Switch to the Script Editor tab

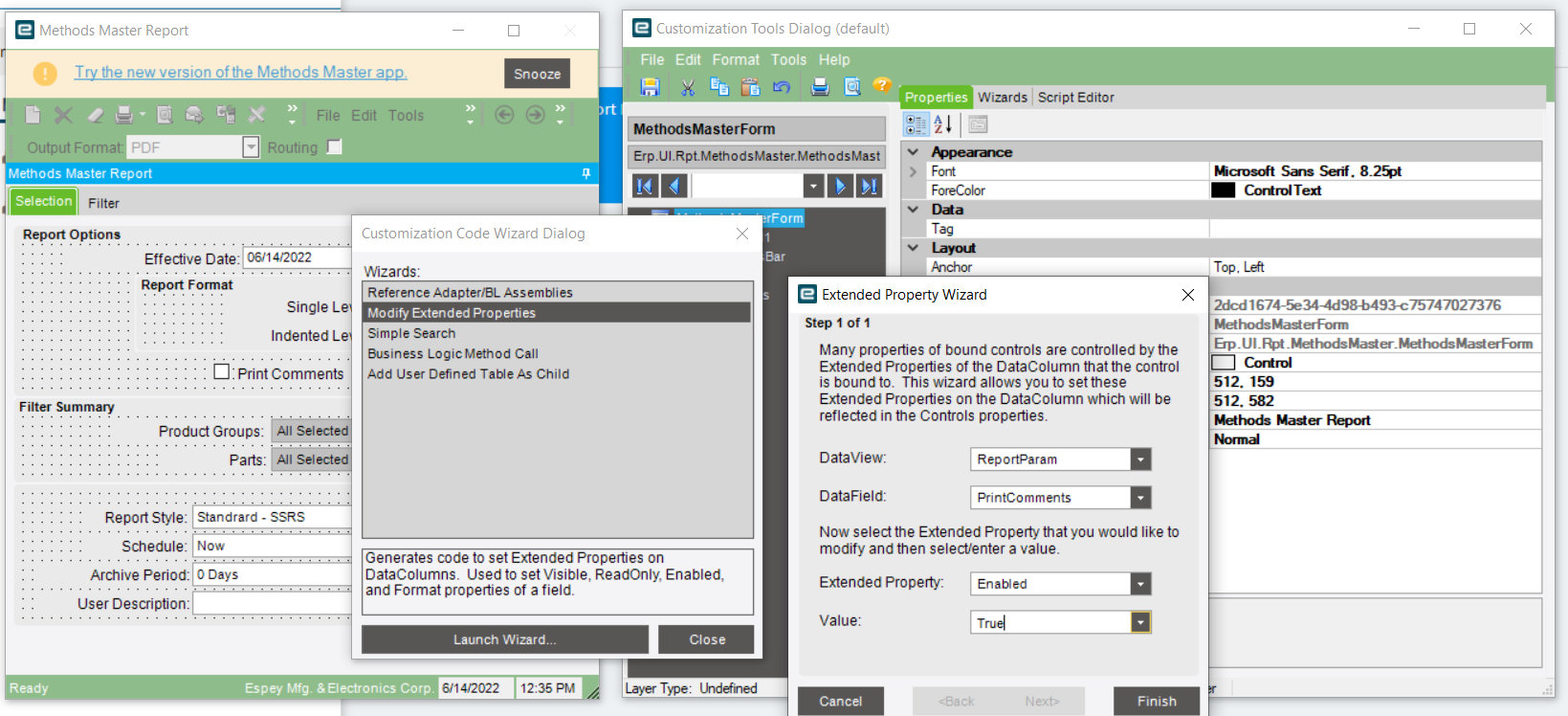pos(1076,97)
